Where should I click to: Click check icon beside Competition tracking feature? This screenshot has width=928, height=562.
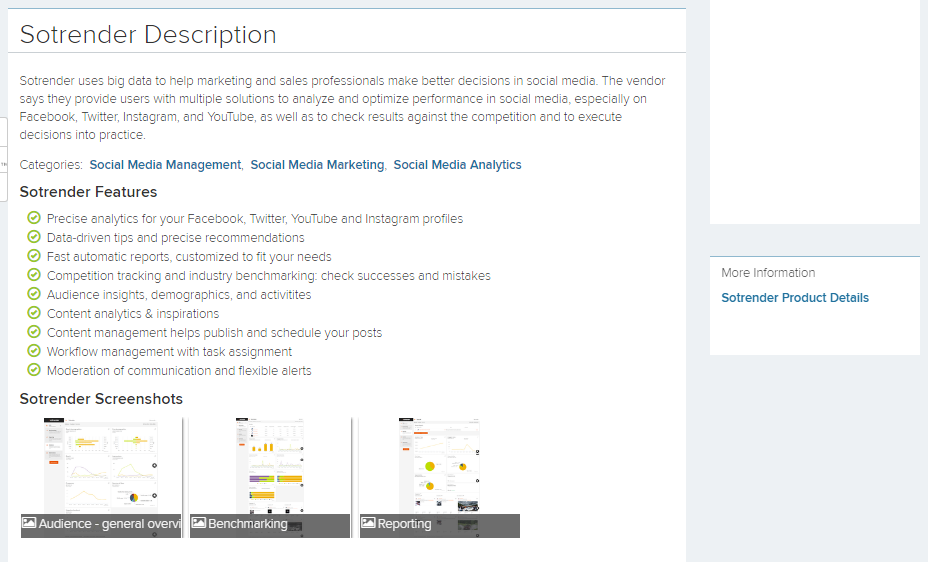[34, 275]
